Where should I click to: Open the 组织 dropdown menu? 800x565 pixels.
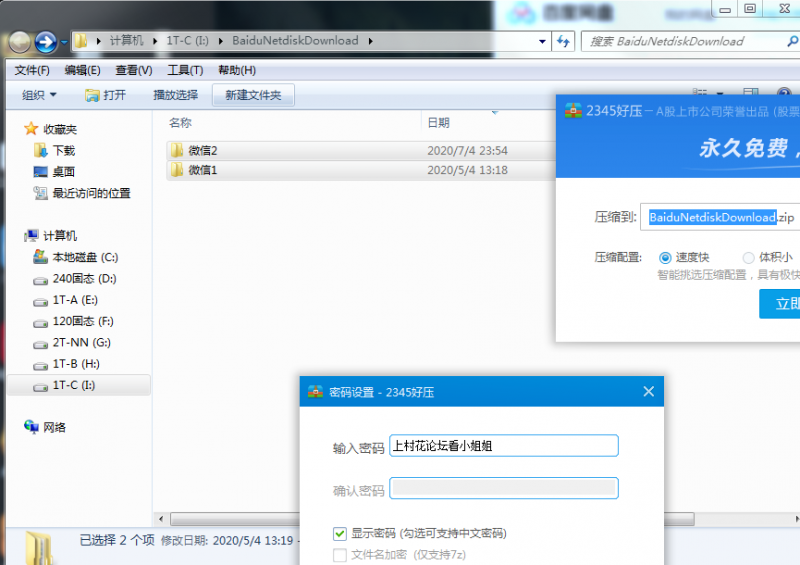pos(40,95)
